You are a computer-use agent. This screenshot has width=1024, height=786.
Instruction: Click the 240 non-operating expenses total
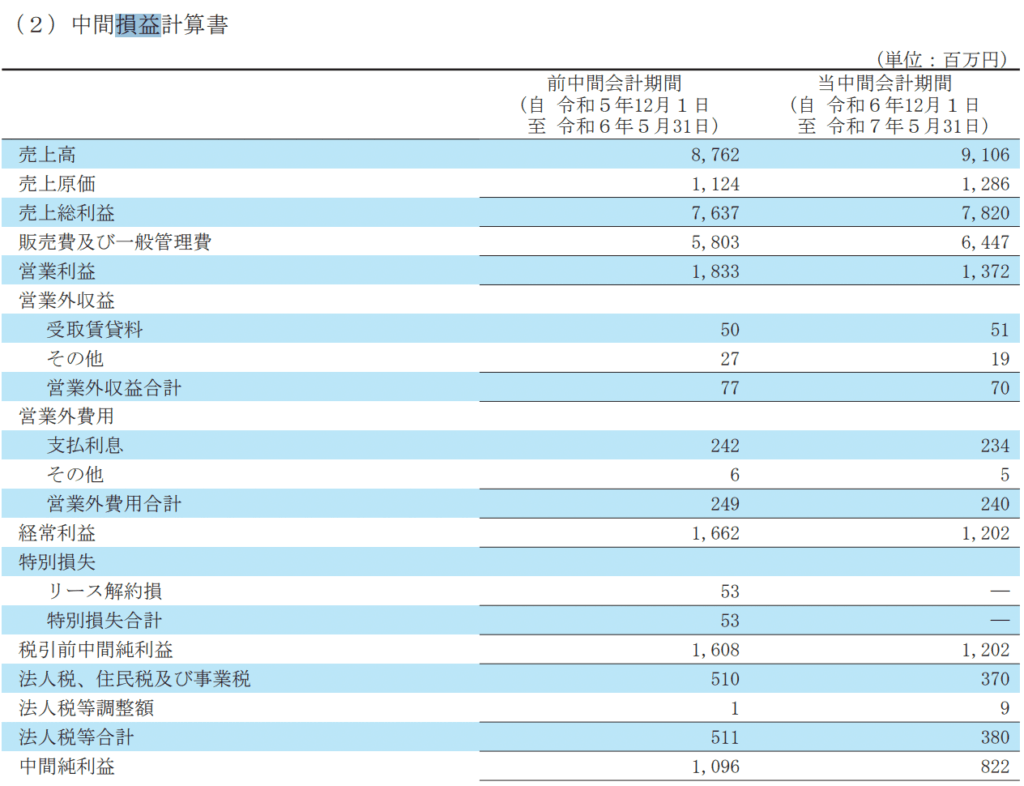995,504
